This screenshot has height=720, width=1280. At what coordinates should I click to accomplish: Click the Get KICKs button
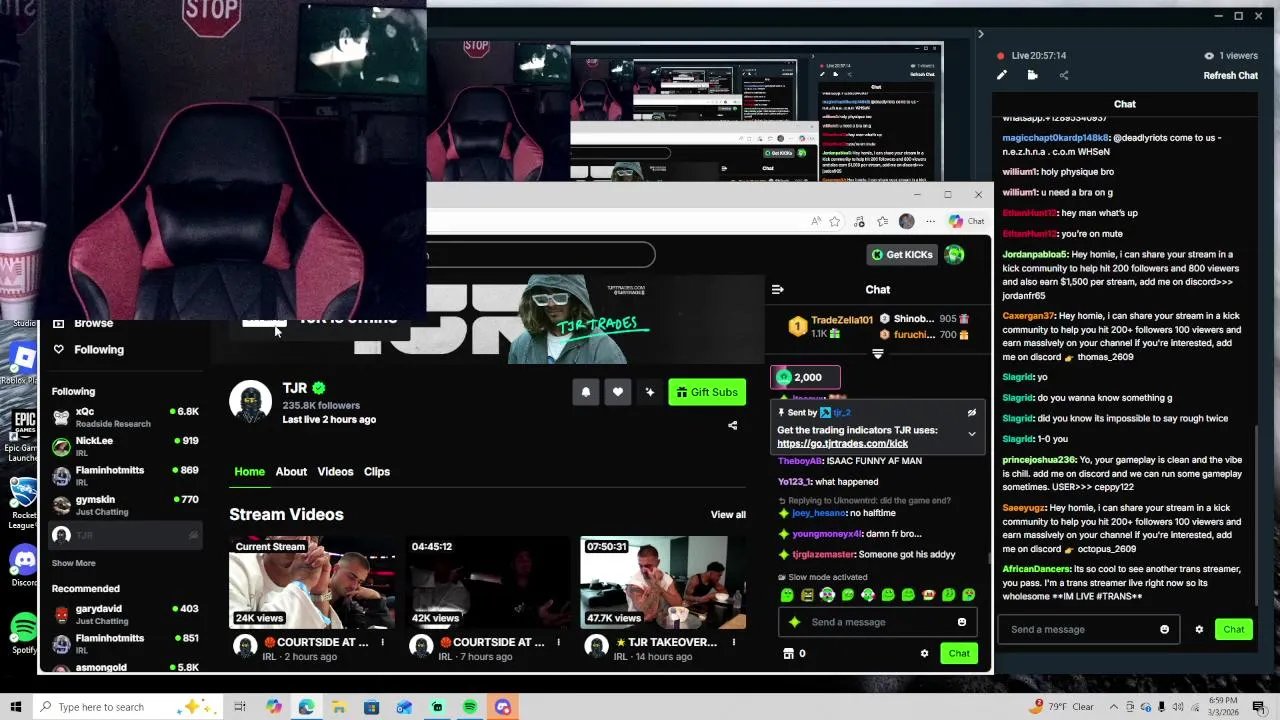click(x=902, y=254)
